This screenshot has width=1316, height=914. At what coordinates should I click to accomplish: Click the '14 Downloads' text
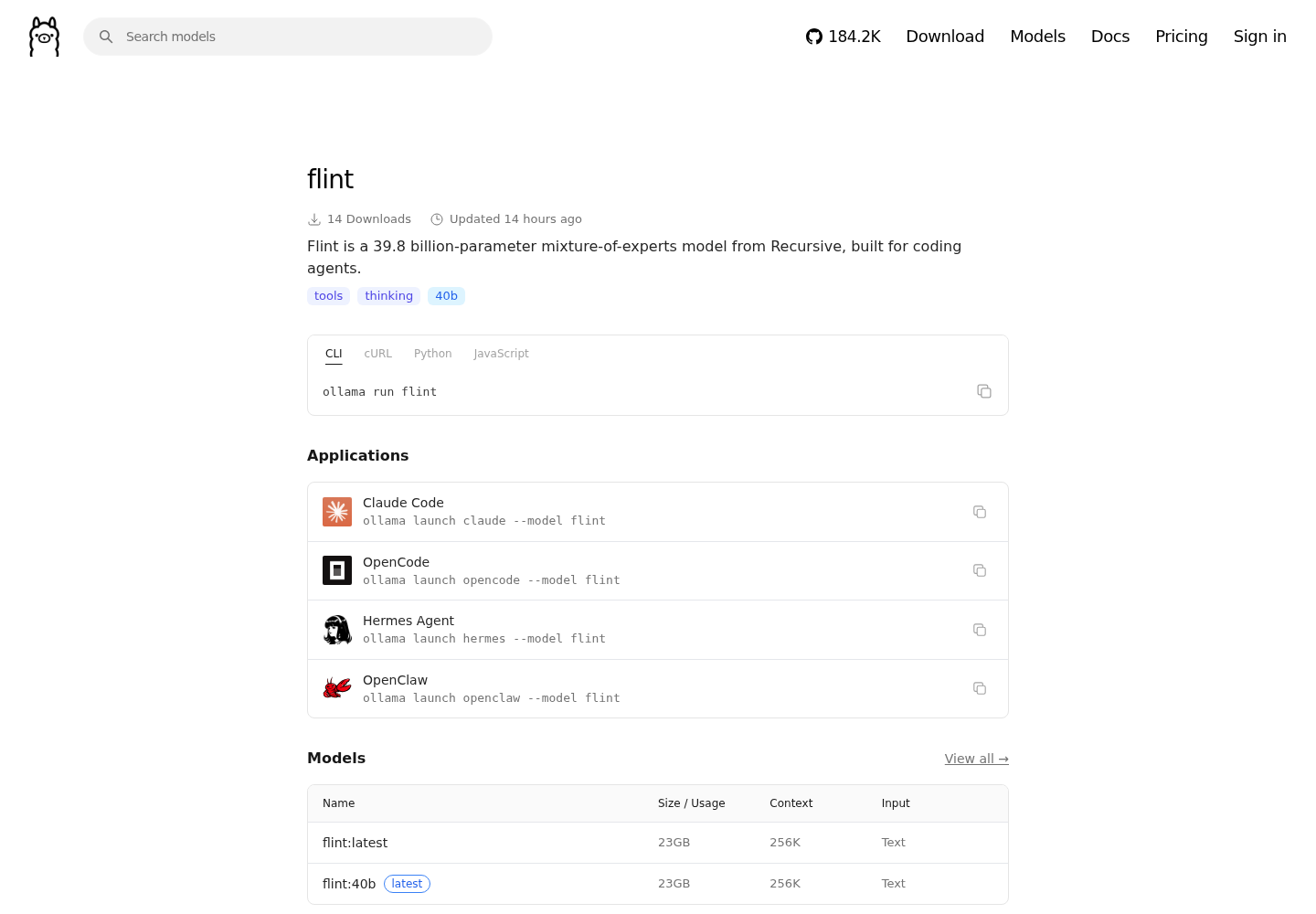[369, 219]
